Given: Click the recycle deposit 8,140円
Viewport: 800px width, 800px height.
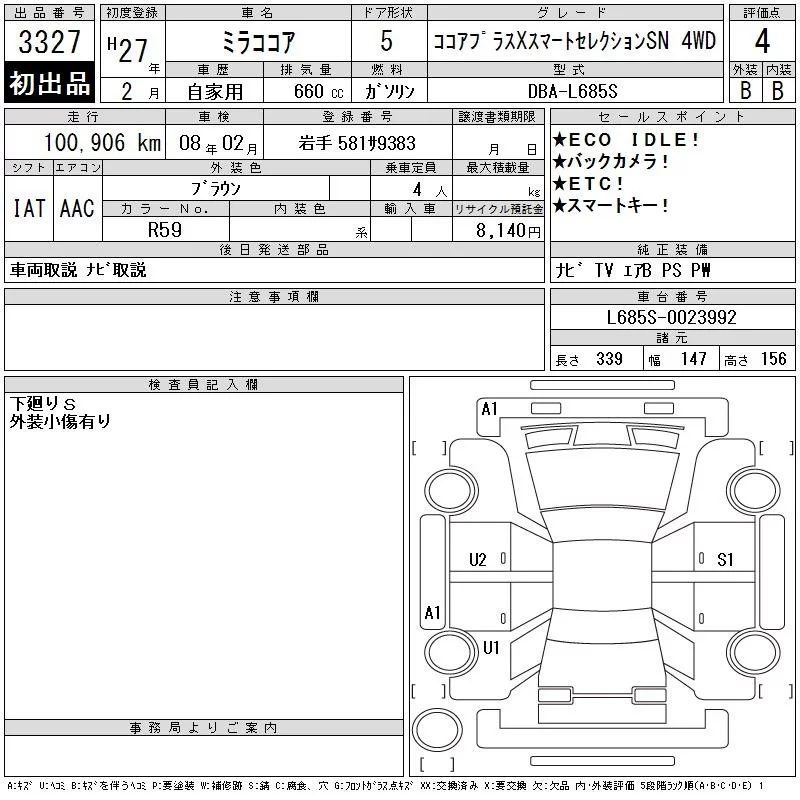Looking at the screenshot, I should click(508, 231).
